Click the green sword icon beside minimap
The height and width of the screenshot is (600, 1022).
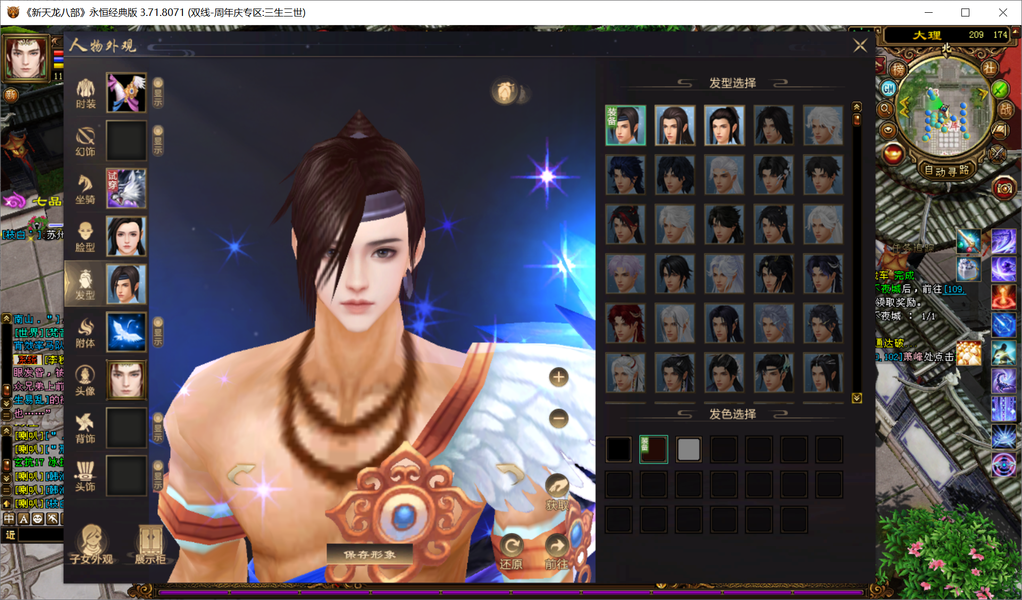(1000, 89)
